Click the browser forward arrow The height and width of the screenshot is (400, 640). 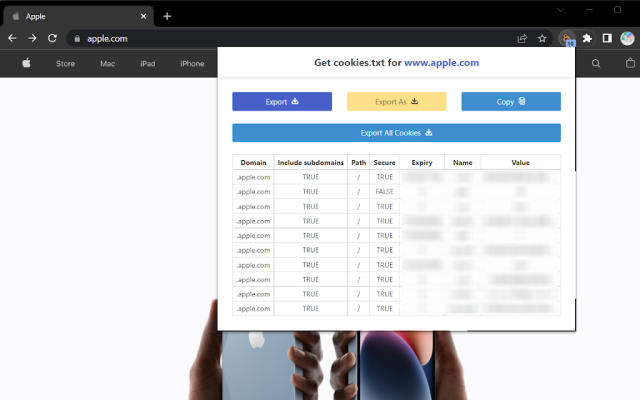tap(32, 38)
